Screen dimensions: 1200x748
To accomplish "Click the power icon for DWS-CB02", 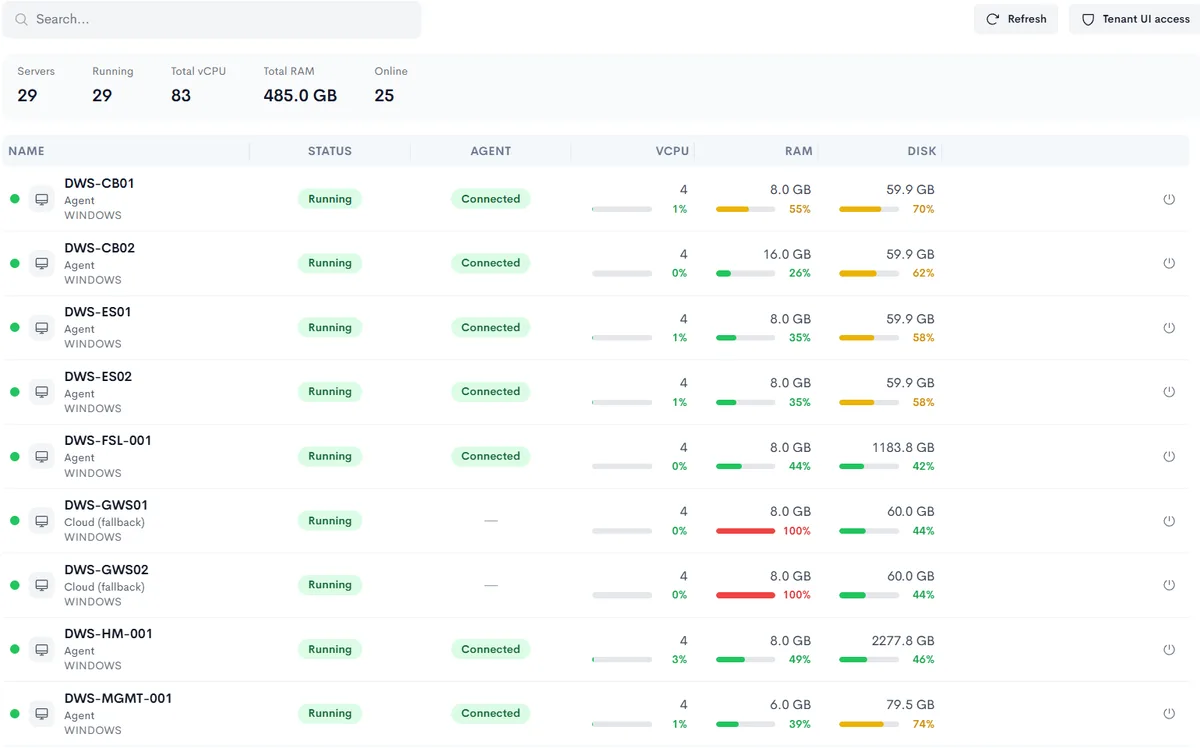I will click(x=1169, y=263).
